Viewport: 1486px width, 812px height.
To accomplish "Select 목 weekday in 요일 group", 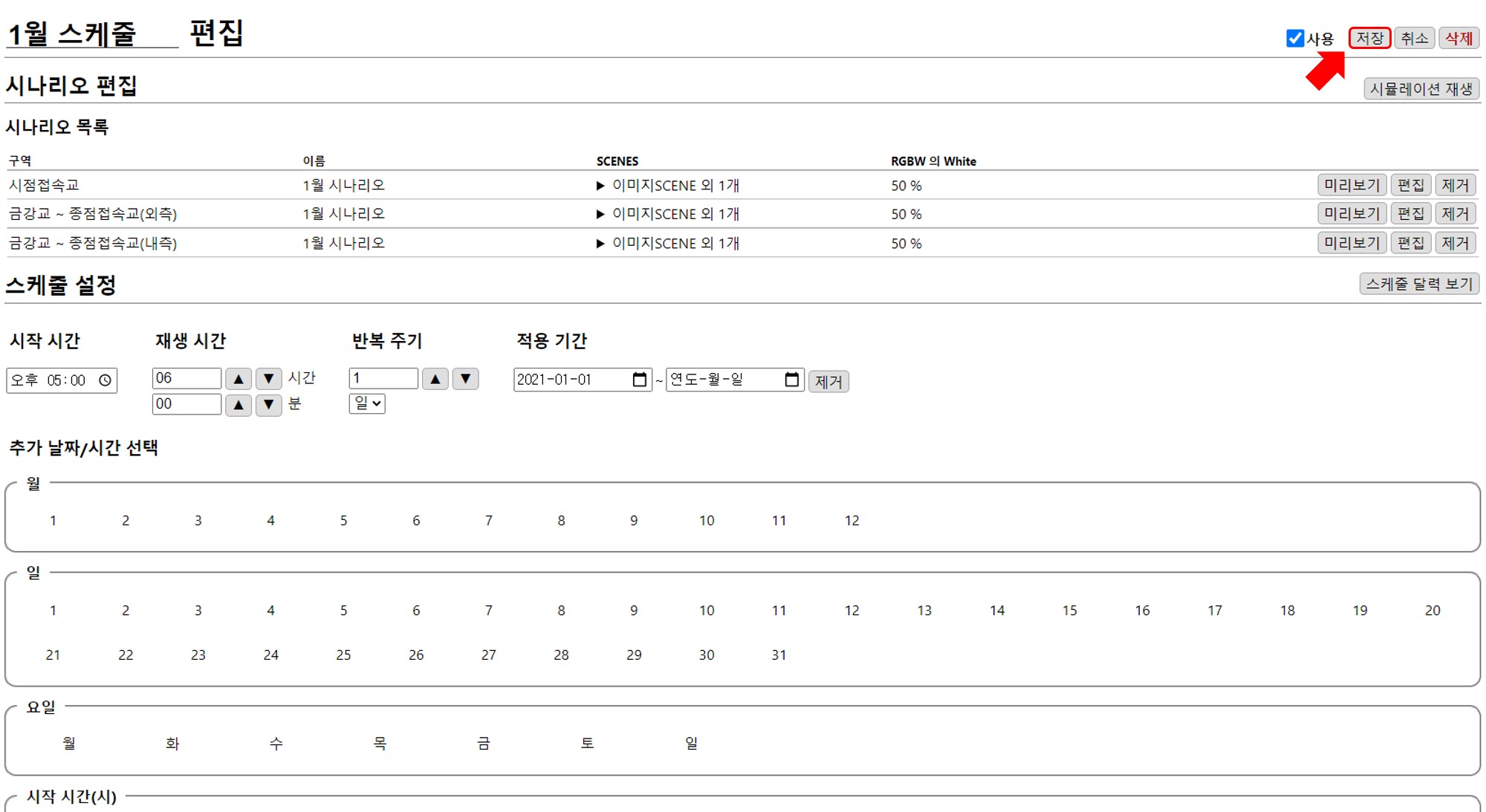I will tap(380, 744).
